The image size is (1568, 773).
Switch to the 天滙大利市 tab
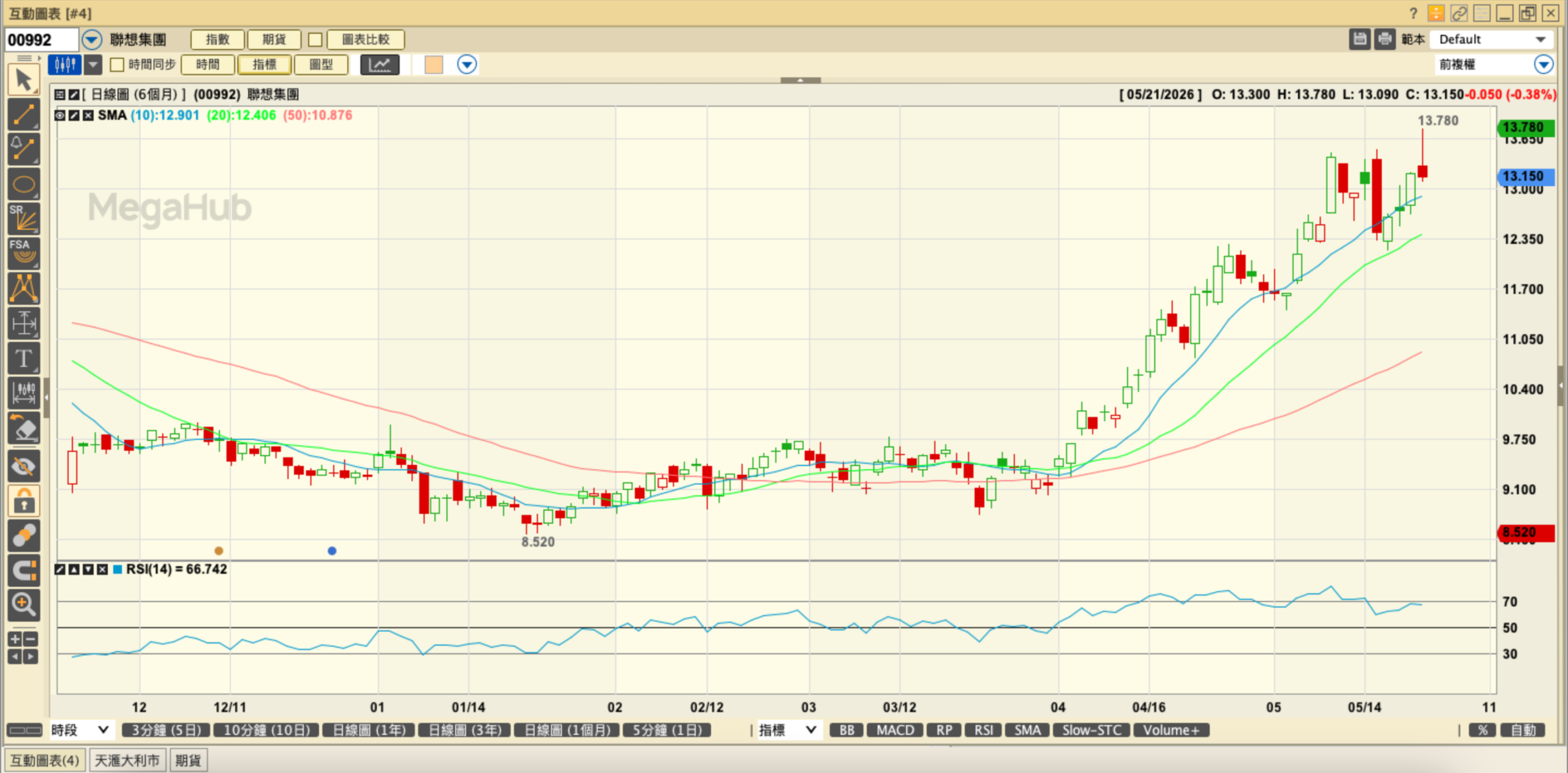point(127,760)
